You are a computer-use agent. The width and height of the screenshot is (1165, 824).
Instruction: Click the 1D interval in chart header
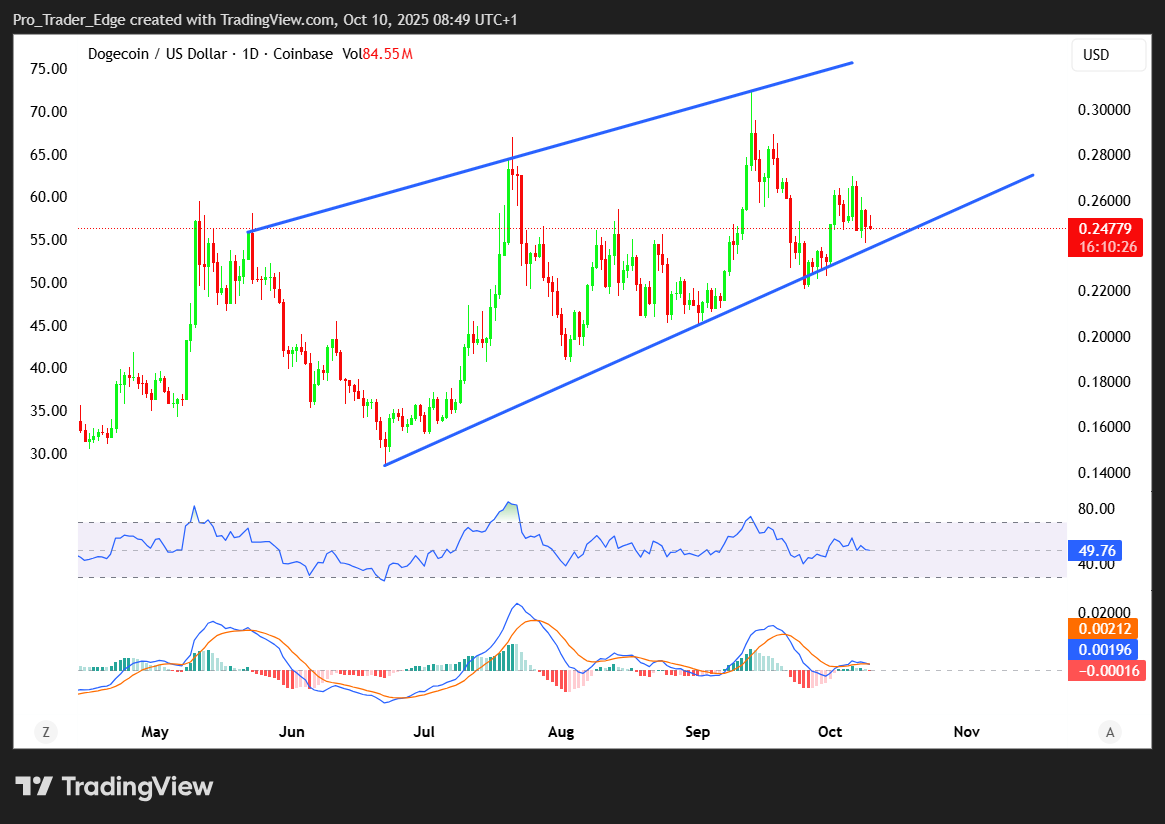tap(249, 54)
